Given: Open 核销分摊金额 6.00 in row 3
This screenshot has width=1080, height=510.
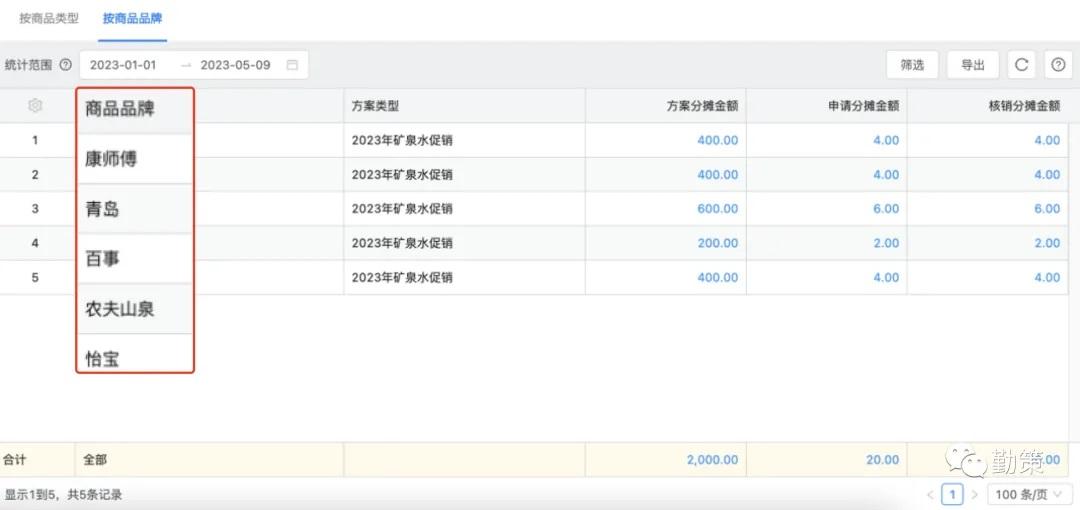Looking at the screenshot, I should click(x=1047, y=209).
